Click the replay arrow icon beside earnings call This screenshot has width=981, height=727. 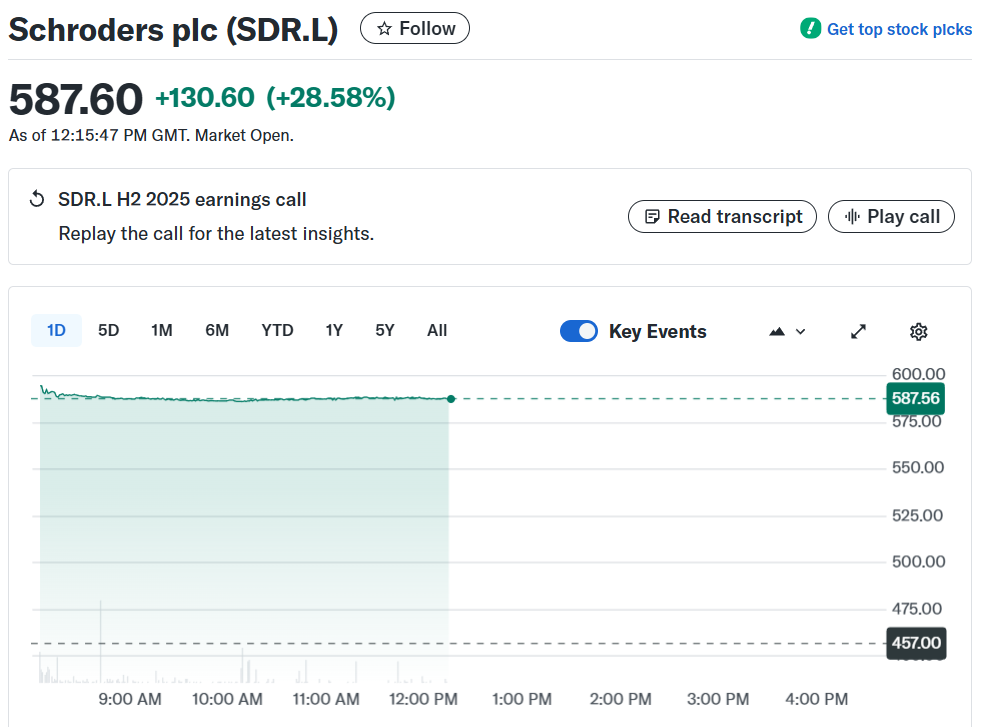37,199
